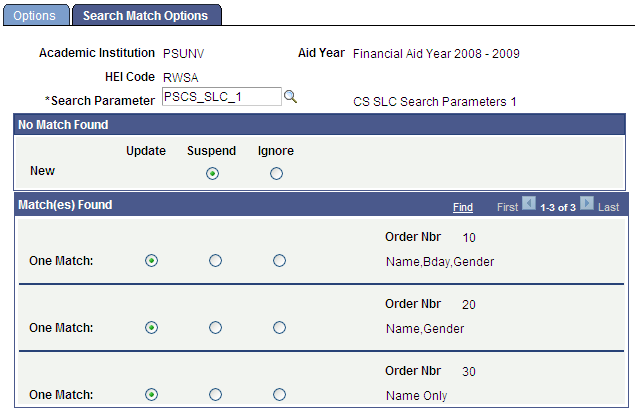Choose Update for the Order Nbr 10 match
Screen dimensions: 635x414
151,260
